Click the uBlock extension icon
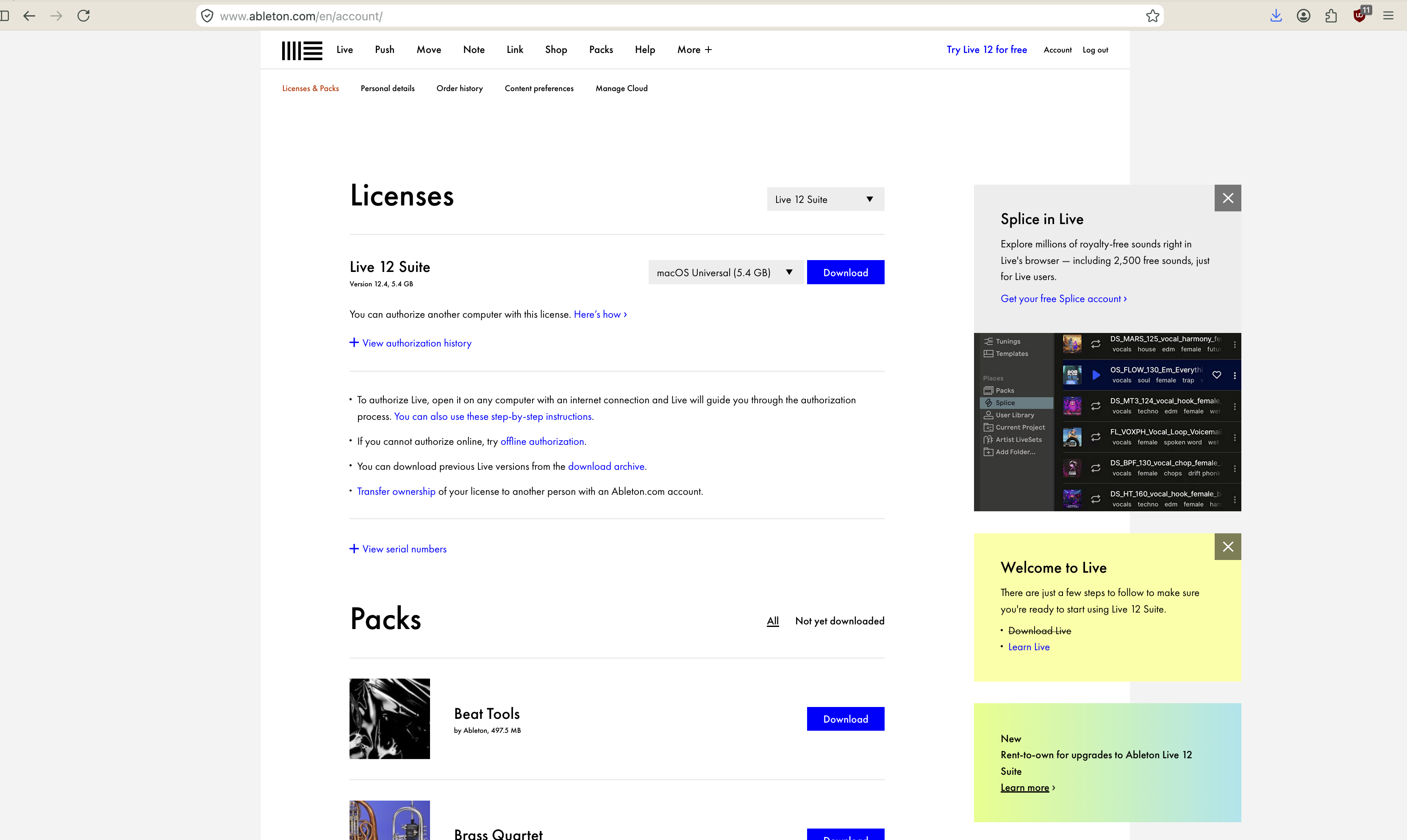The width and height of the screenshot is (1407, 840). click(1360, 15)
